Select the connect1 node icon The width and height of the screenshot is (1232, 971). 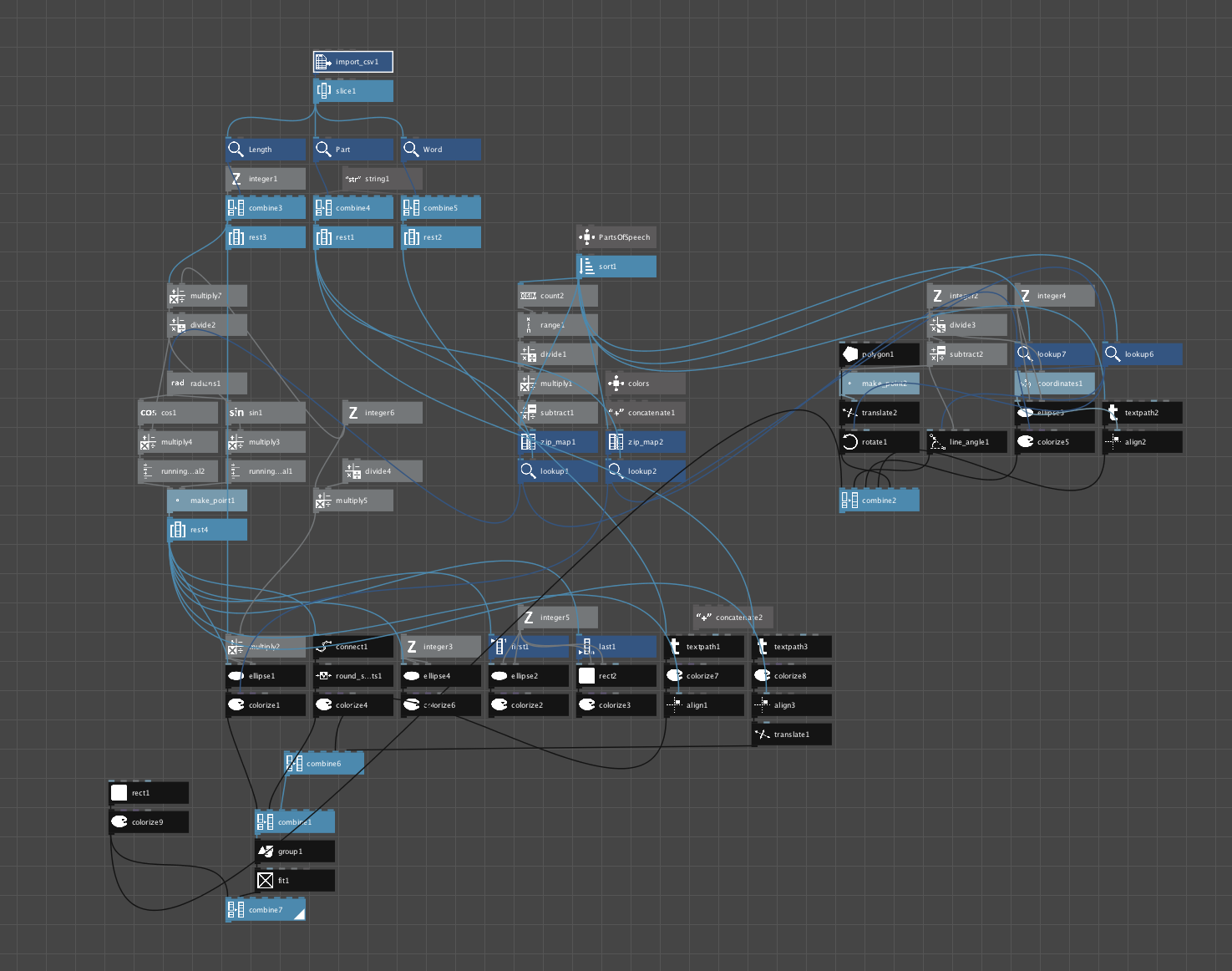pyautogui.click(x=323, y=647)
